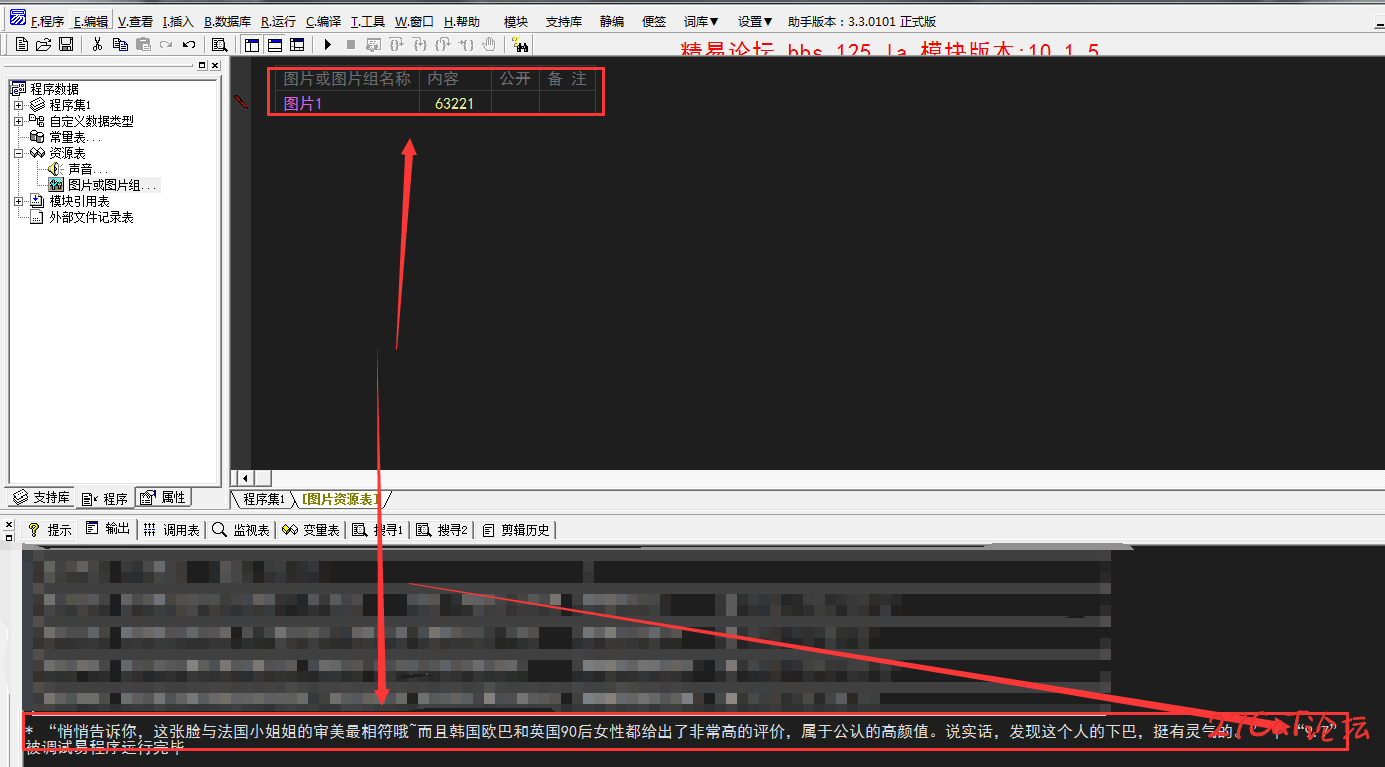This screenshot has width=1385, height=767.
Task: Click the first curly-brace step debug icon
Action: coord(396,44)
